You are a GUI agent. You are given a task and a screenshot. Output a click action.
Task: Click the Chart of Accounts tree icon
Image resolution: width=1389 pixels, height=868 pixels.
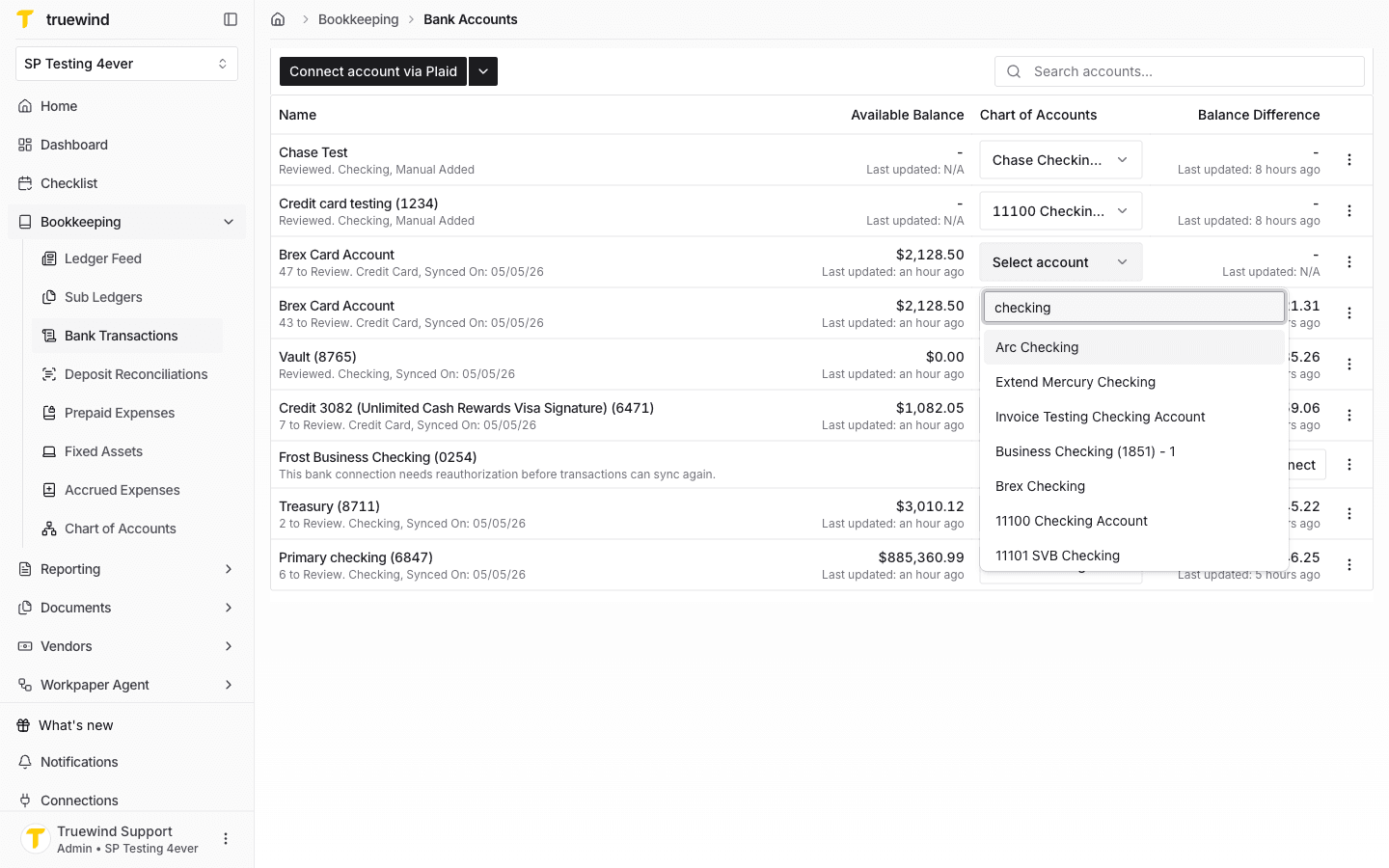click(49, 529)
